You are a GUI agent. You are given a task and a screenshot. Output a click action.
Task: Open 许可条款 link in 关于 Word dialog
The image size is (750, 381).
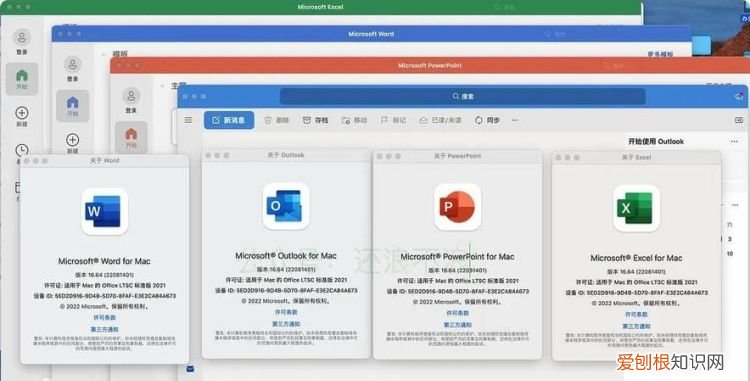pyautogui.click(x=104, y=318)
